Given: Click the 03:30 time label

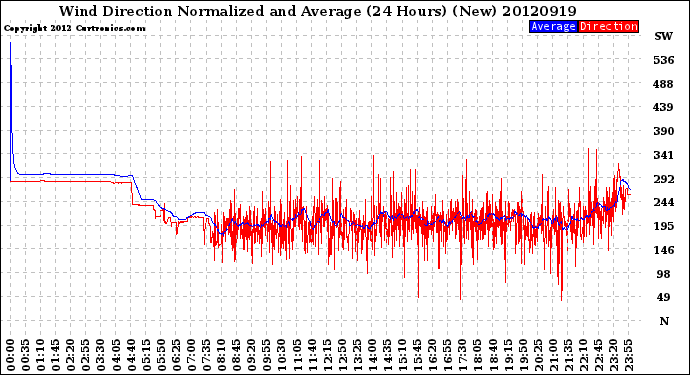Looking at the screenshot, I should click(x=101, y=355).
